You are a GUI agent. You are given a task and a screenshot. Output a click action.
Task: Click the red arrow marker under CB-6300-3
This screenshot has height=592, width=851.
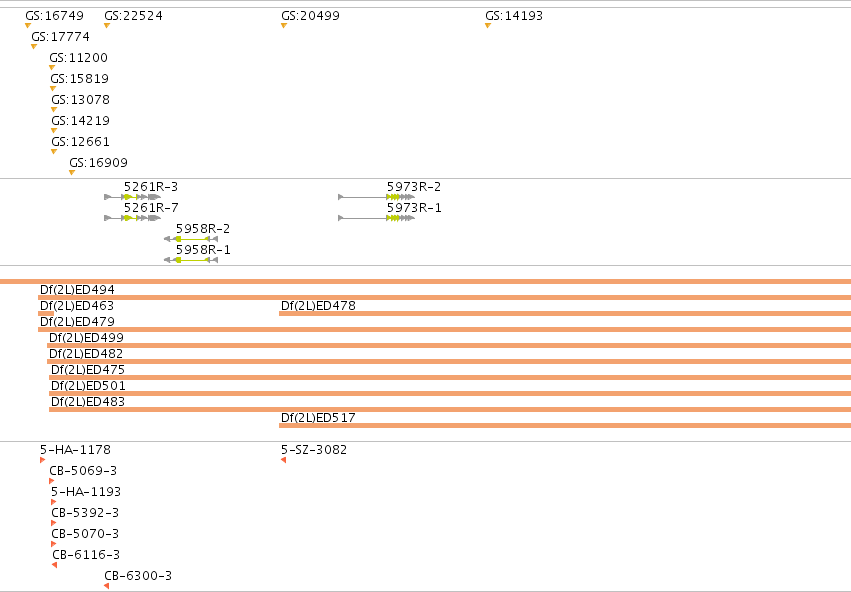point(106,586)
